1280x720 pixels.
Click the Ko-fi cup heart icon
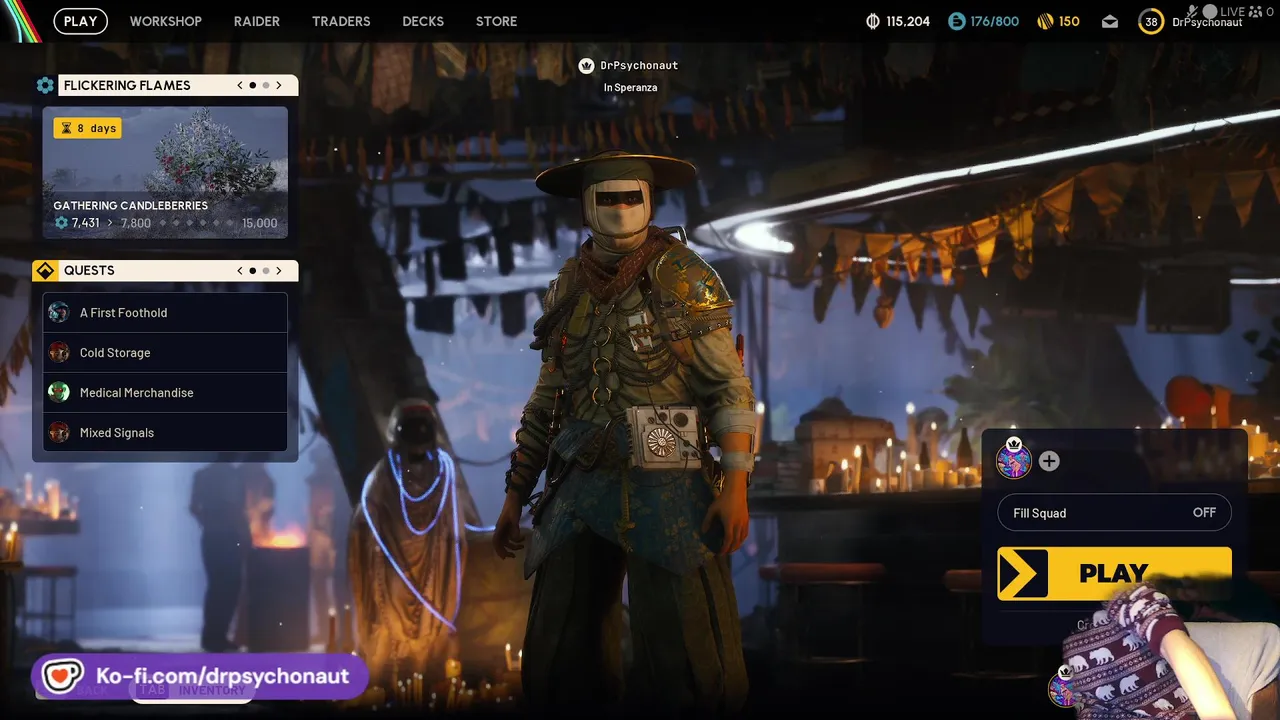click(x=62, y=676)
